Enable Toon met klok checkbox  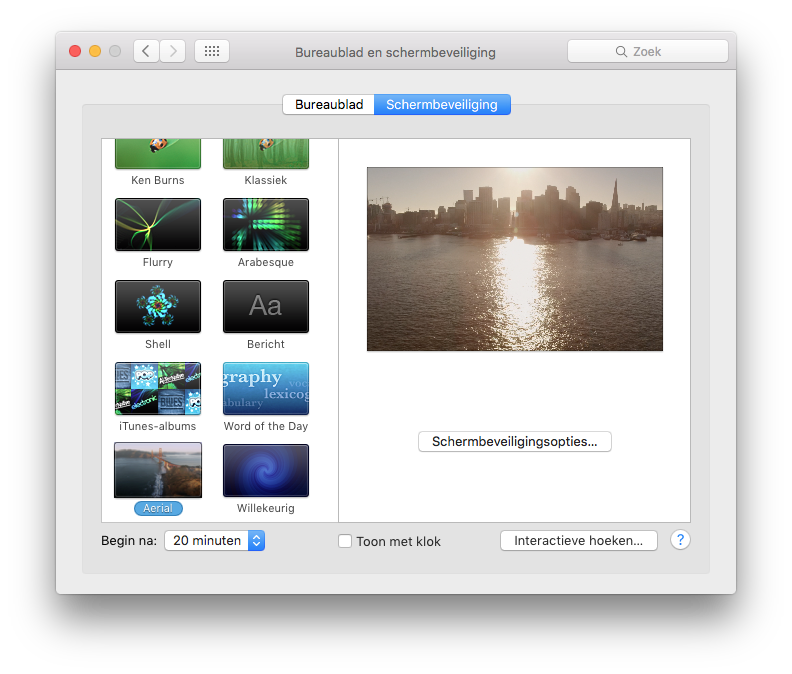click(x=345, y=541)
